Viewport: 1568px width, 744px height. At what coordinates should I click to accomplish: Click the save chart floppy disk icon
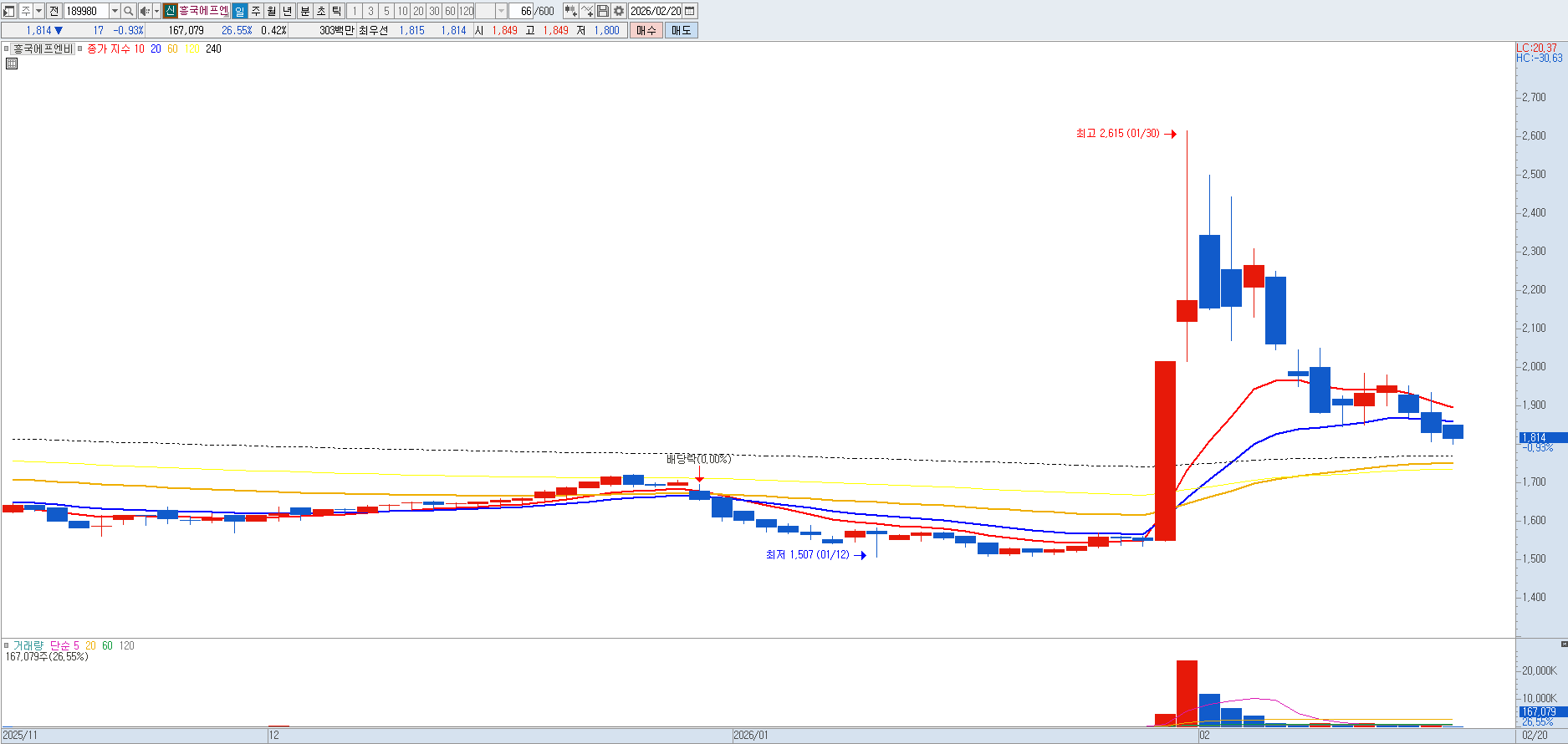pyautogui.click(x=603, y=11)
